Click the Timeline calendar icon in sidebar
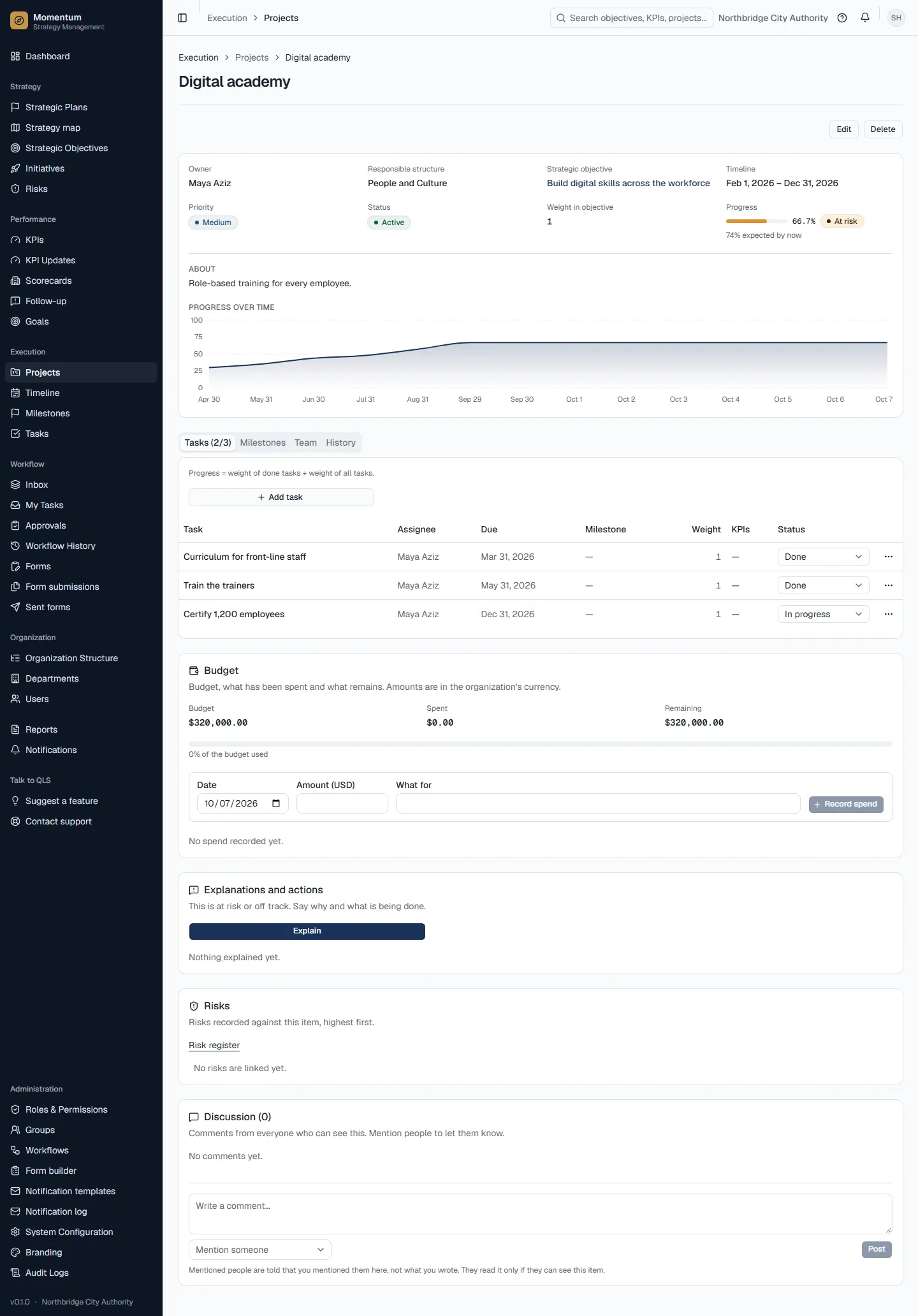Screen dimensions: 918x1316 pos(15,393)
